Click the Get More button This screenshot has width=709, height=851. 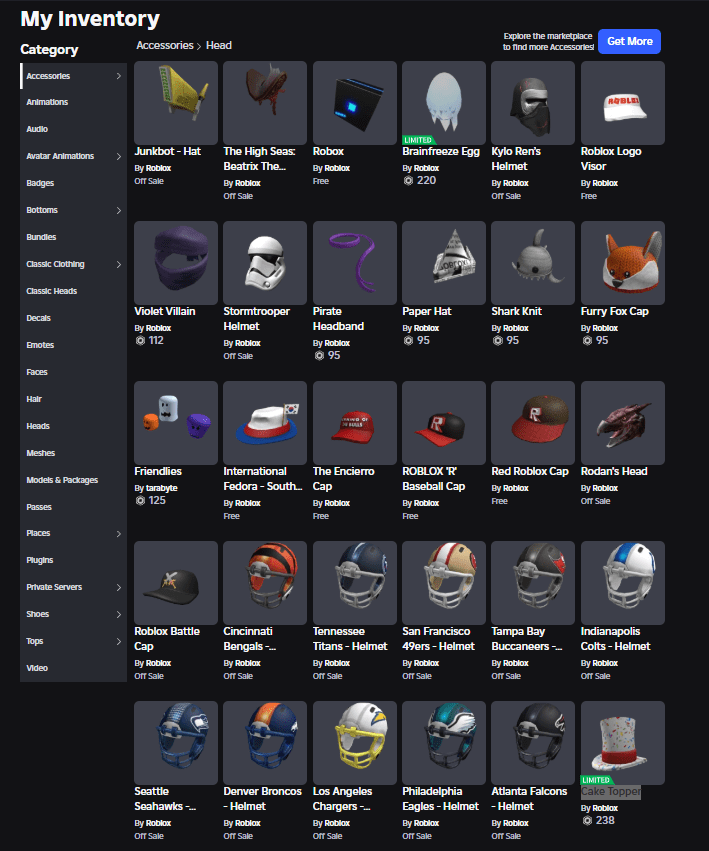tap(629, 41)
